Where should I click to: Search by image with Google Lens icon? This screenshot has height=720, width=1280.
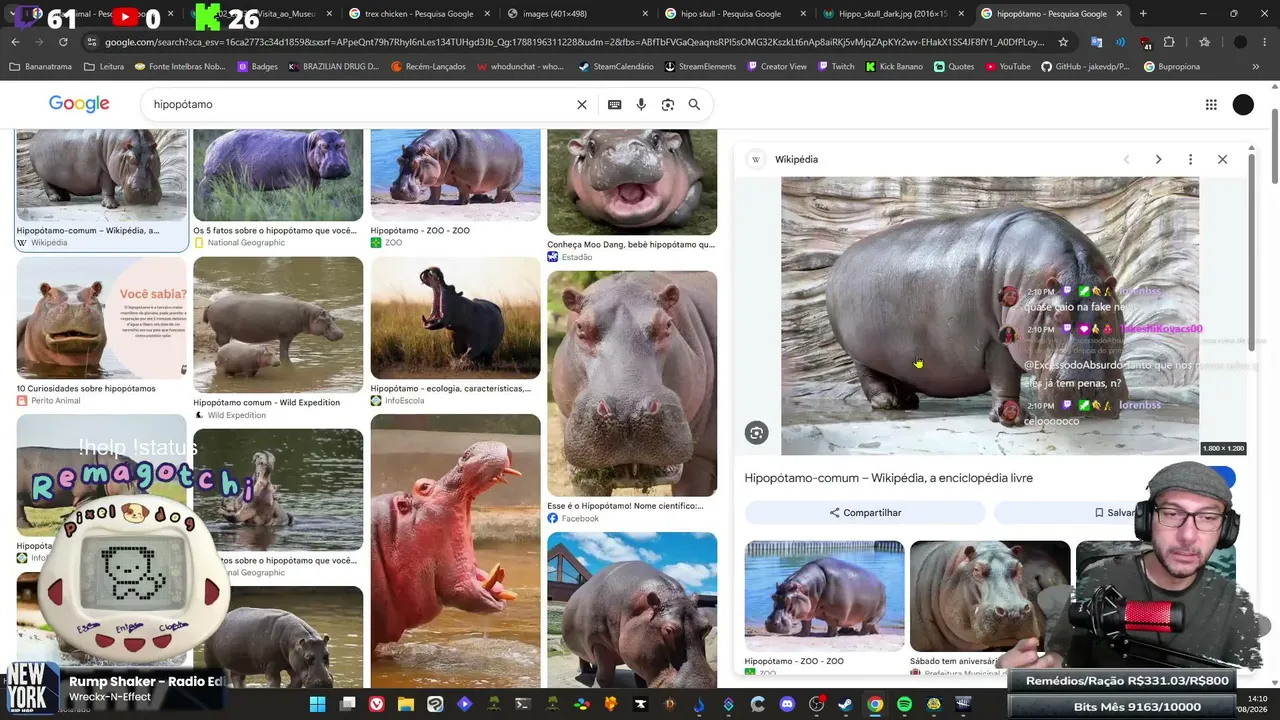[668, 104]
